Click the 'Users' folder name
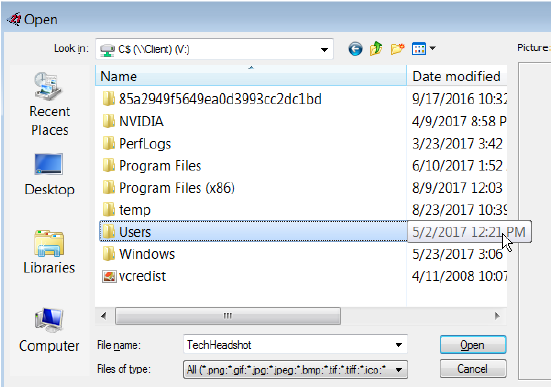Image resolution: width=552 pixels, height=388 pixels. (x=135, y=232)
